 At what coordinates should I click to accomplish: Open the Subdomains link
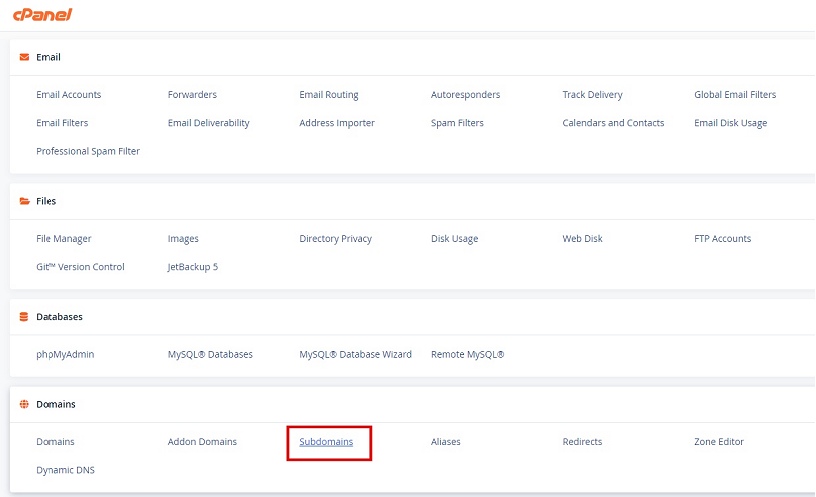pos(326,441)
